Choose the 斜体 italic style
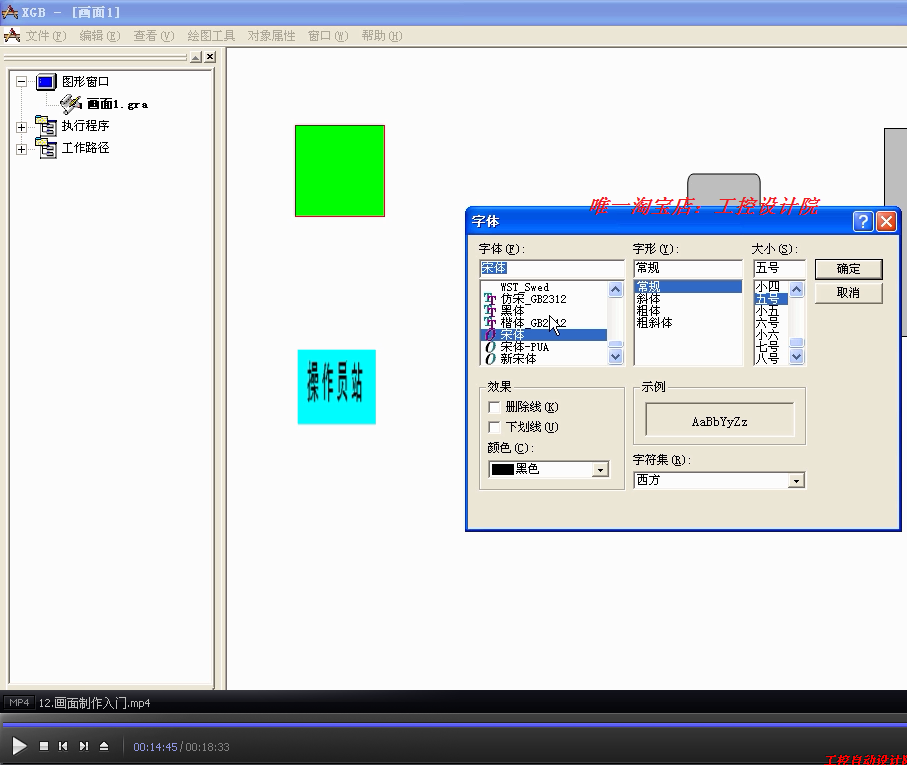Image resolution: width=907 pixels, height=765 pixels. point(648,299)
